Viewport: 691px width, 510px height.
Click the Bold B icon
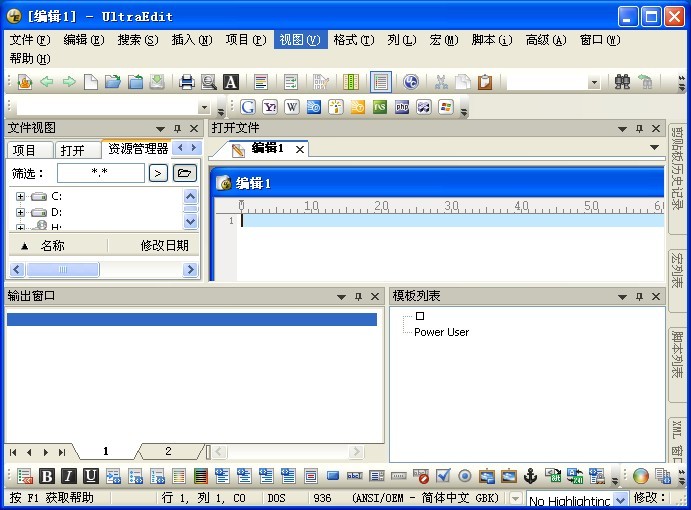coord(47,476)
